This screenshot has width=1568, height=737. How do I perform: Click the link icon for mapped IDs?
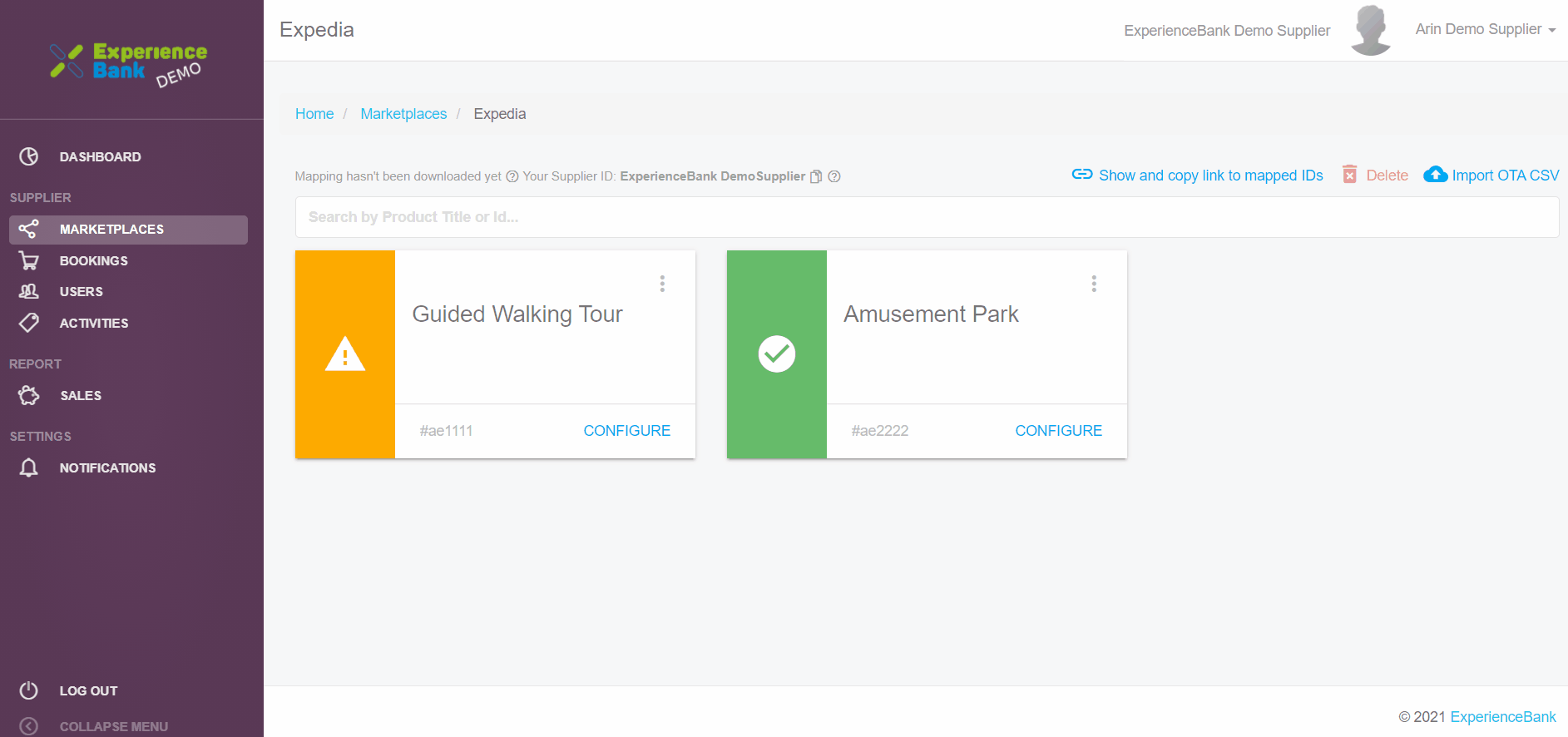pyautogui.click(x=1082, y=175)
